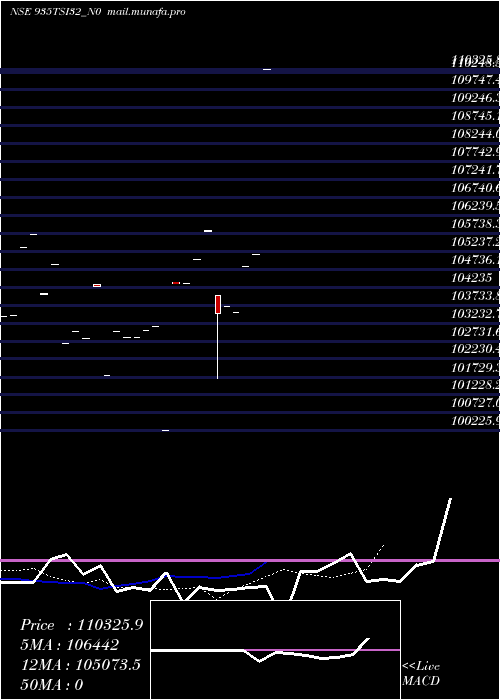The image size is (500, 700).
Task: Click the lowest white price tick near 100225
Action: pos(165,430)
